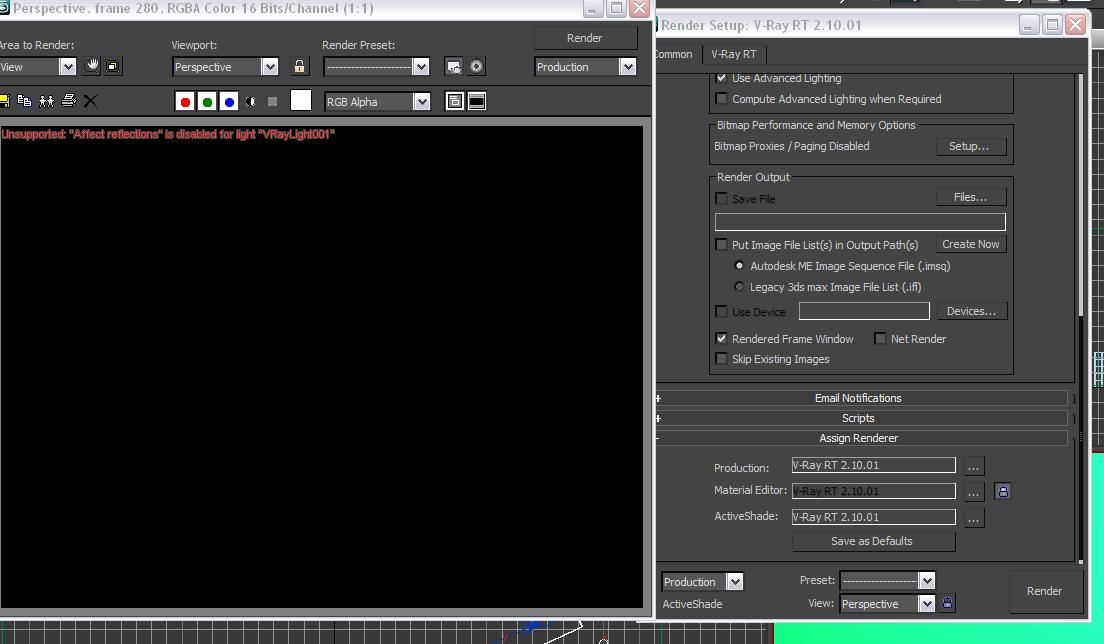Click the Print Image icon

pyautogui.click(x=68, y=101)
